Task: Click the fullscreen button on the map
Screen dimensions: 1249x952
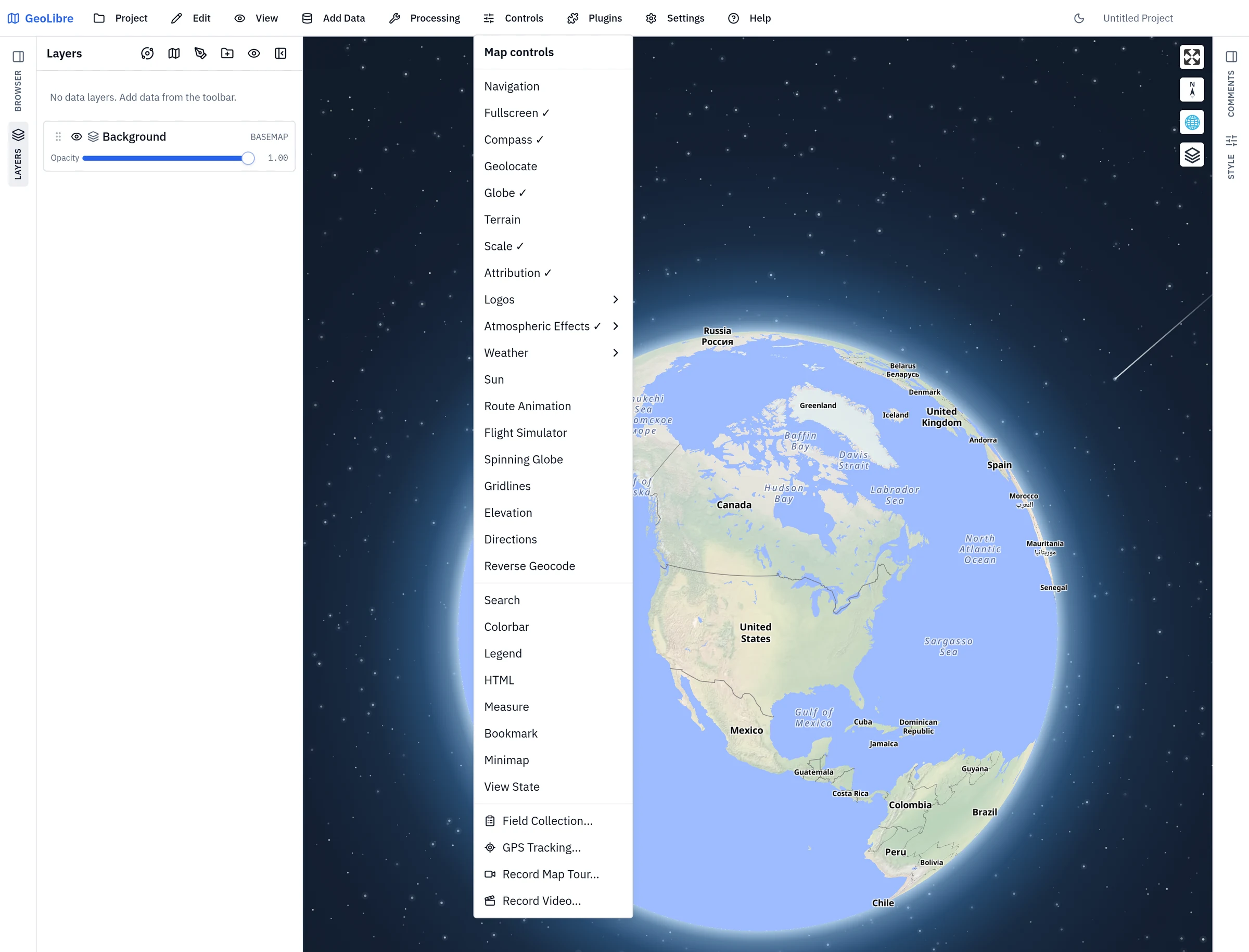Action: (1192, 57)
